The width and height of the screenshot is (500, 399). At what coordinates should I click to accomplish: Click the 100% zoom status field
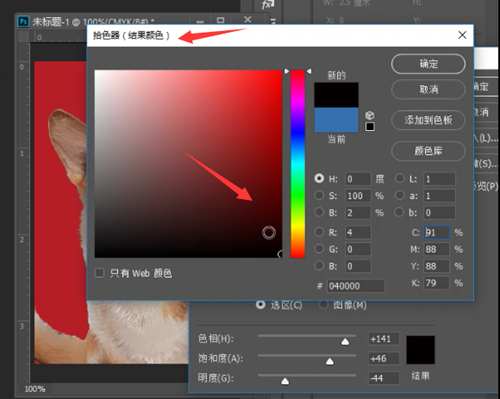(35, 389)
